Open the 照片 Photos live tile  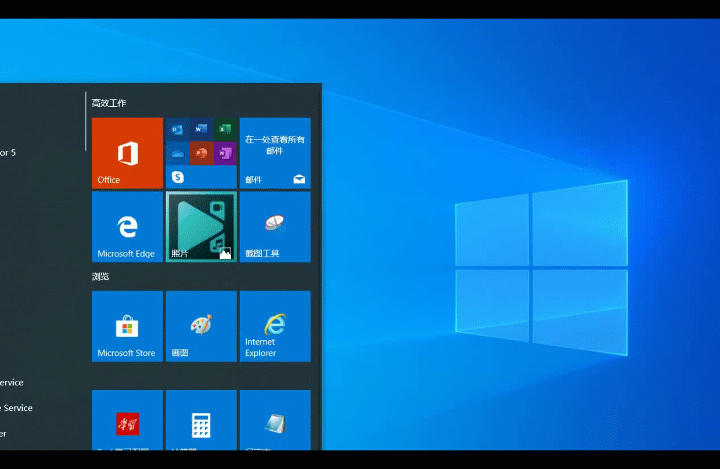pos(201,227)
